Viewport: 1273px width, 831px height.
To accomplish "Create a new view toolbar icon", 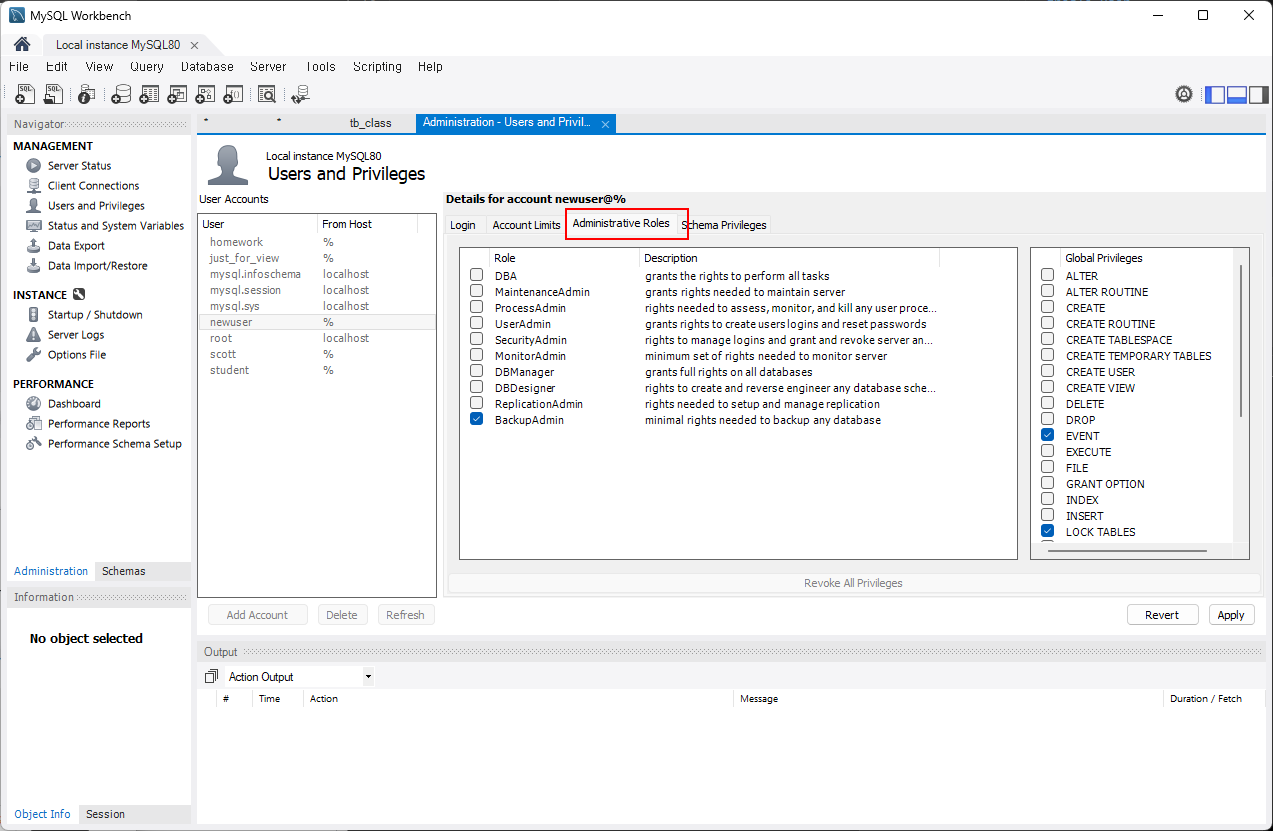I will [x=177, y=94].
